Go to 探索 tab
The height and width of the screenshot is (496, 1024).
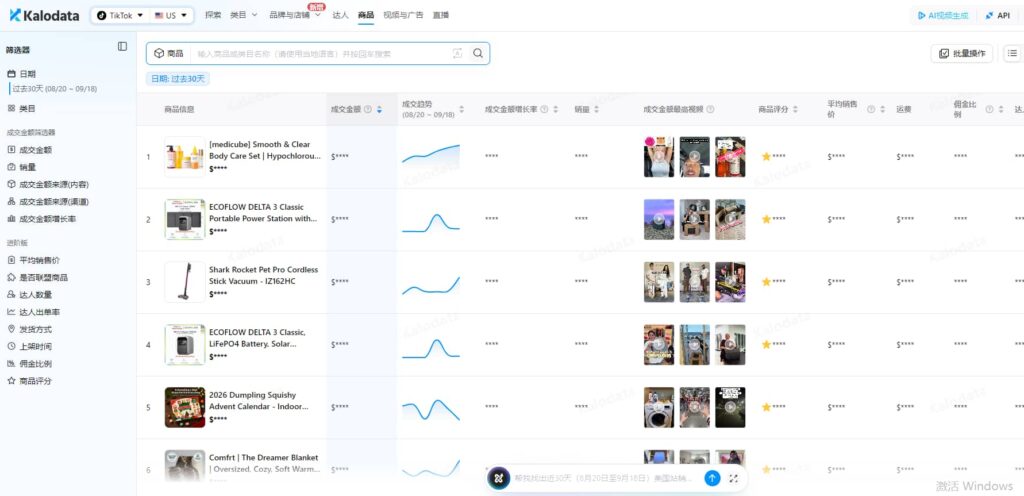tap(213, 14)
